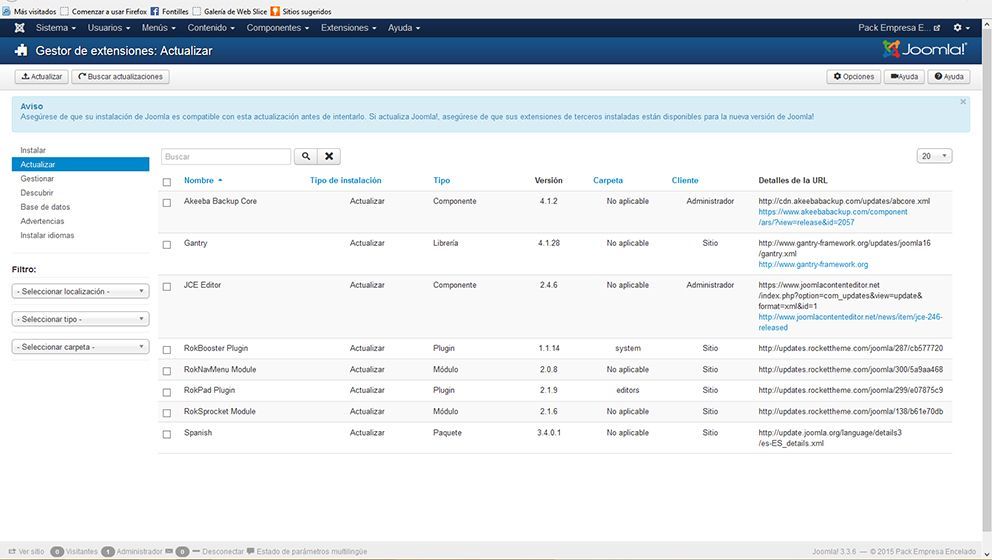Click the Facebook Fontilles bookmark icon
This screenshot has width=992, height=560.
click(154, 11)
